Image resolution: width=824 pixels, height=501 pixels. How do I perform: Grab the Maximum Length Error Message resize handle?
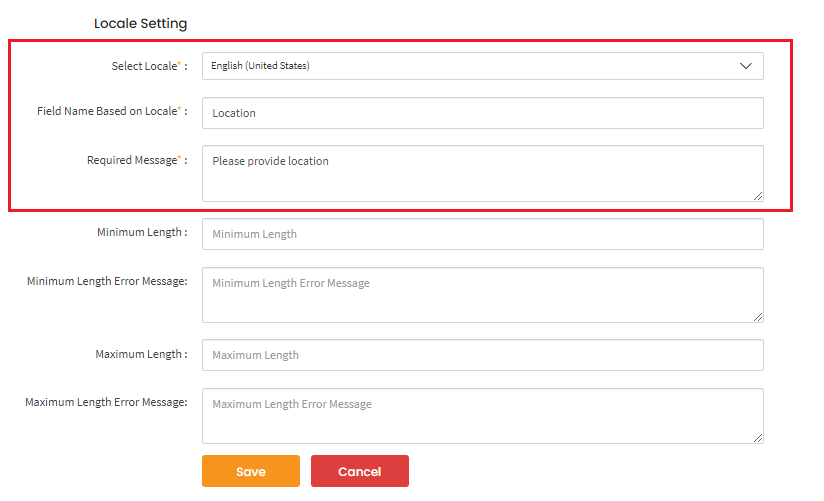(x=758, y=437)
